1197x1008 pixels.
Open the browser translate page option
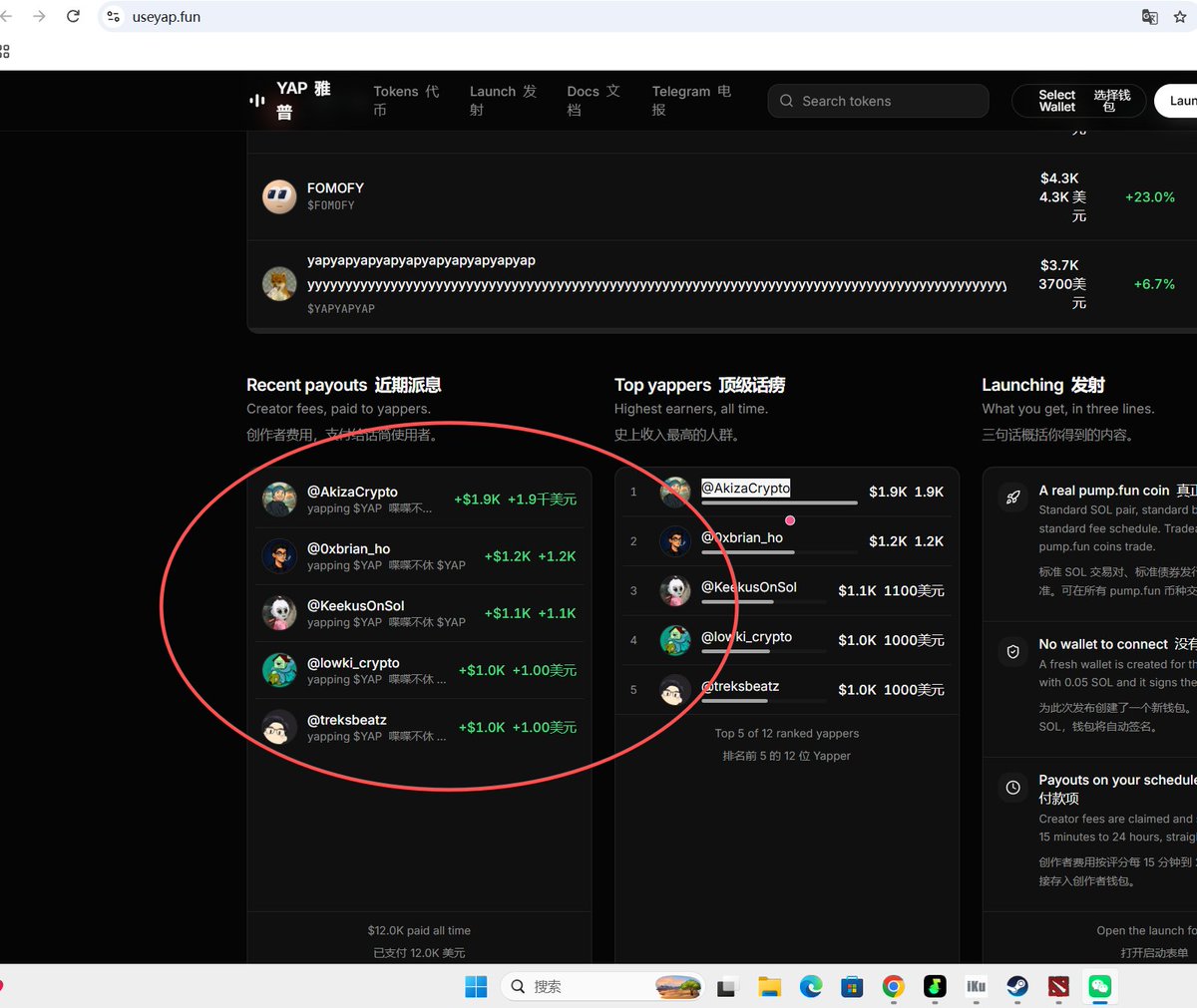(1150, 16)
